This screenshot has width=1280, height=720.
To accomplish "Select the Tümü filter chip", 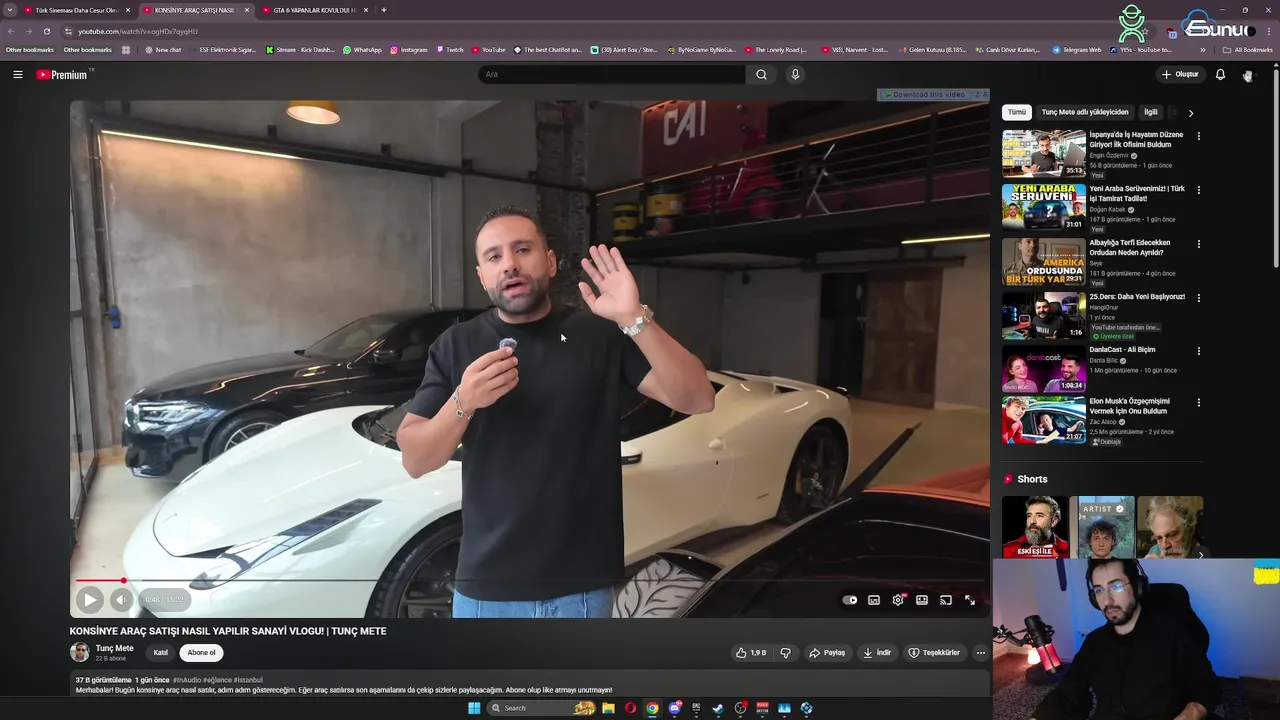I will click(x=1016, y=112).
